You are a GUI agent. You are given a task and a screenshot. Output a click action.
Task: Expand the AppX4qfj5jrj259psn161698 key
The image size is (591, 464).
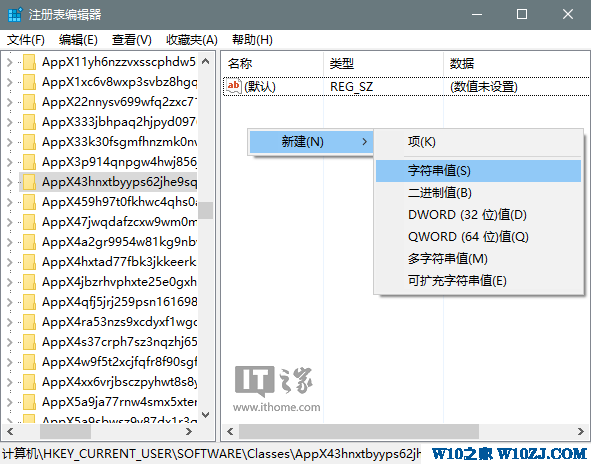click(x=10, y=302)
